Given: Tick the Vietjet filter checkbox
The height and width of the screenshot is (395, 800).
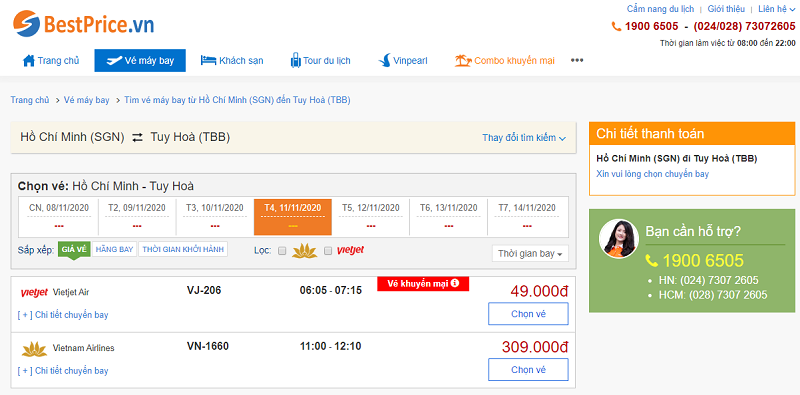Looking at the screenshot, I should (x=328, y=251).
